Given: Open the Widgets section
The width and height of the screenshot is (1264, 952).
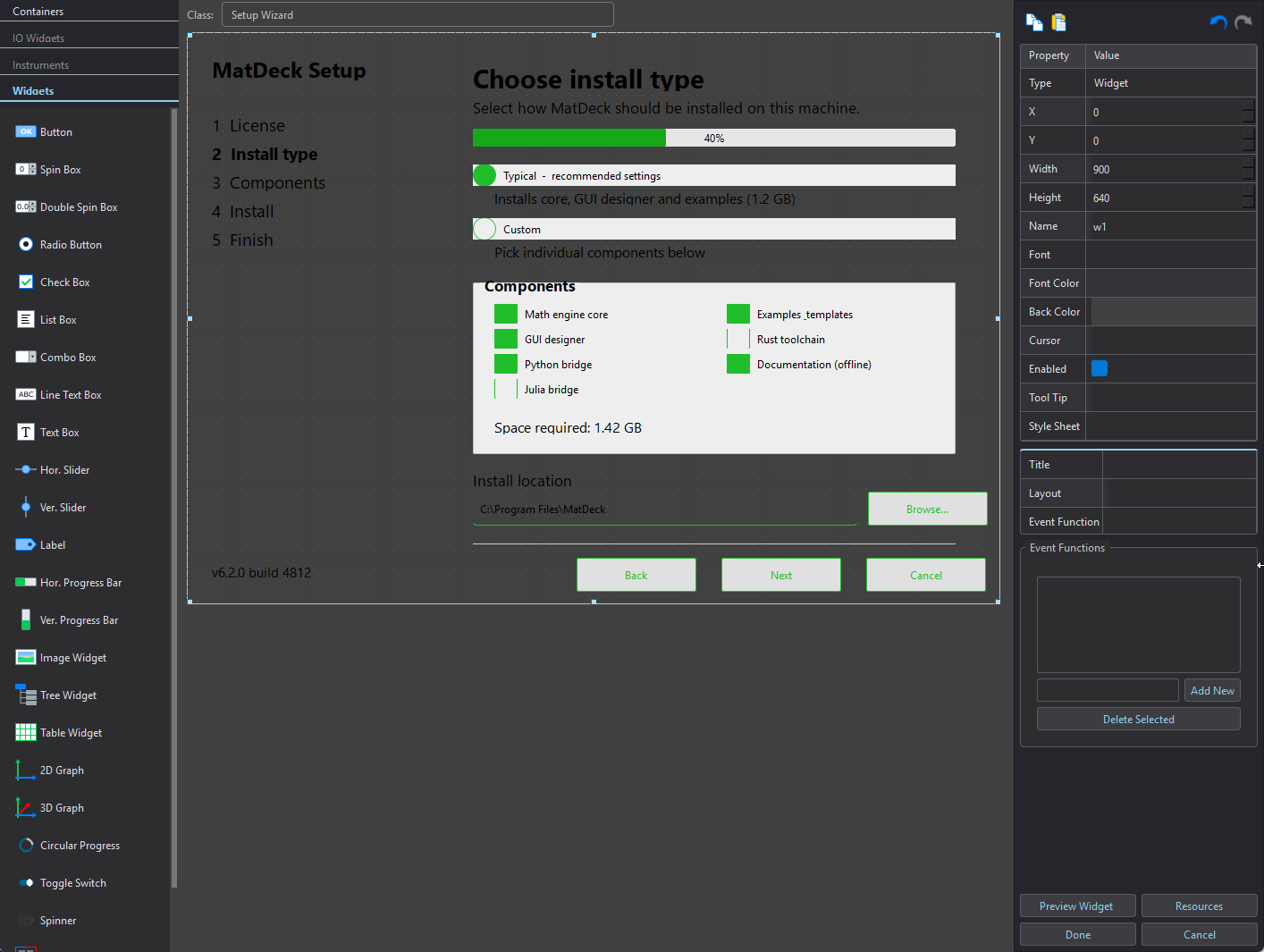Looking at the screenshot, I should [89, 90].
